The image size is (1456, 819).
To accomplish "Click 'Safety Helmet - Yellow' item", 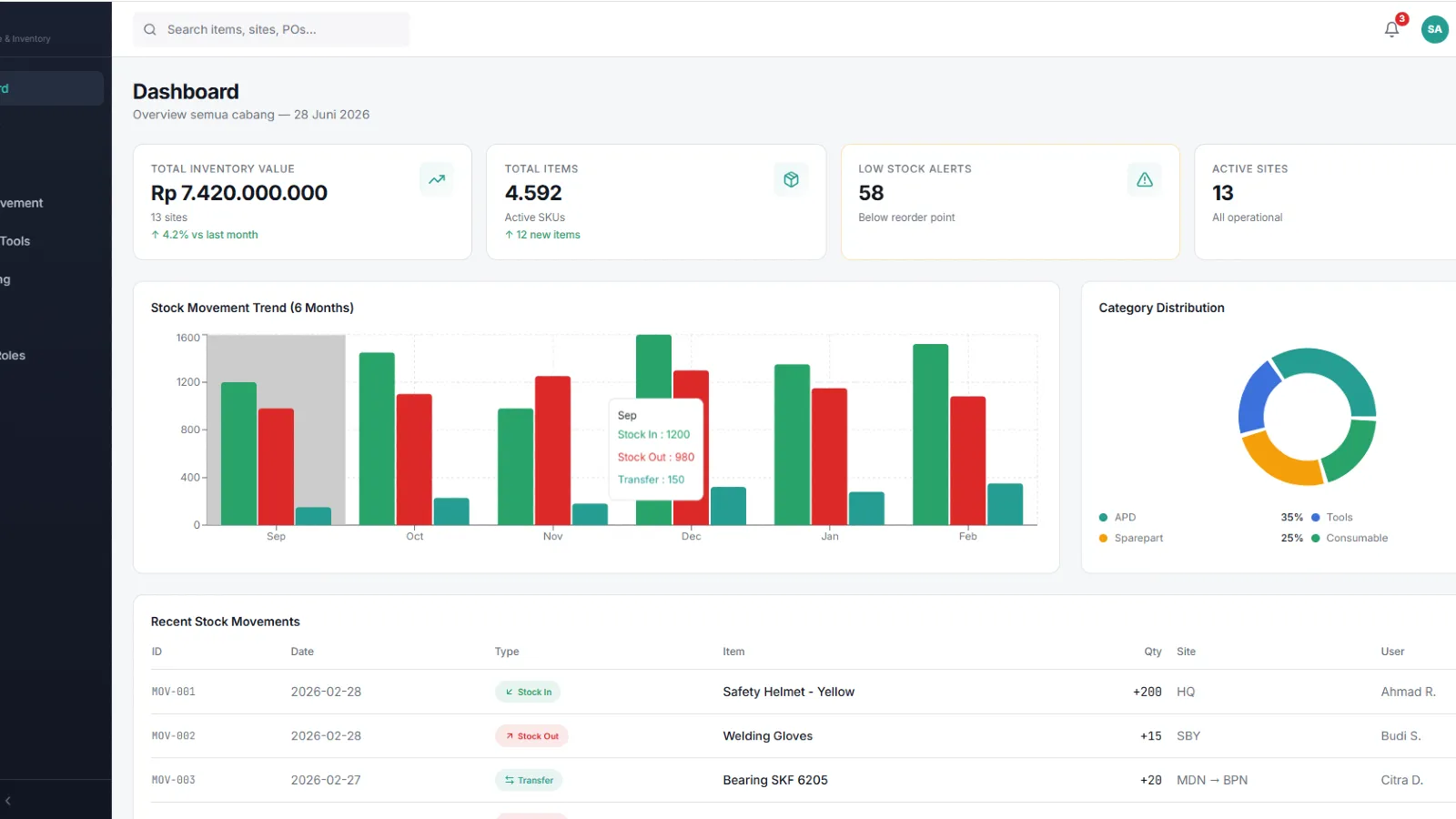I will tap(789, 692).
